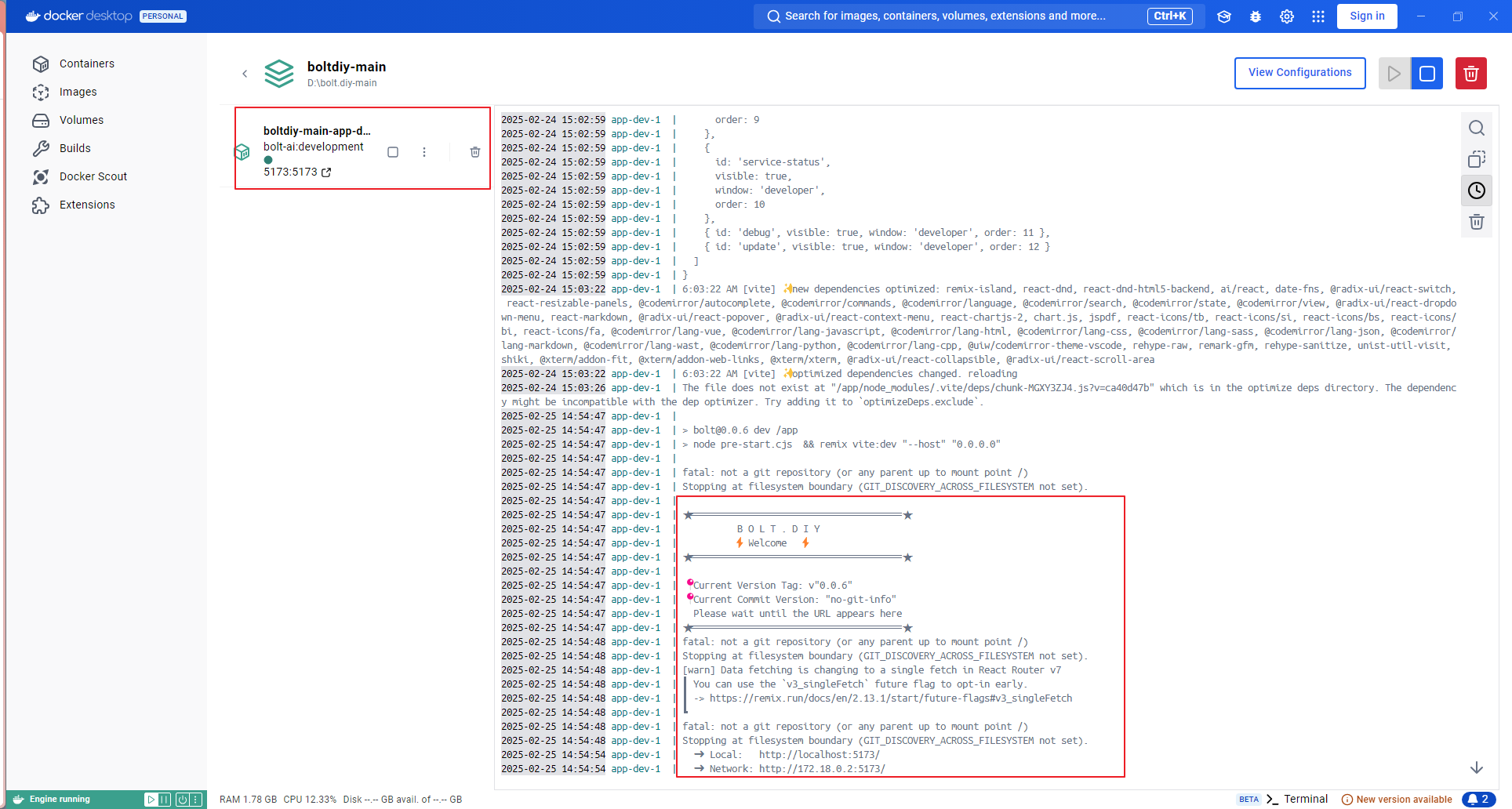Clear the log terminal

(x=1477, y=222)
